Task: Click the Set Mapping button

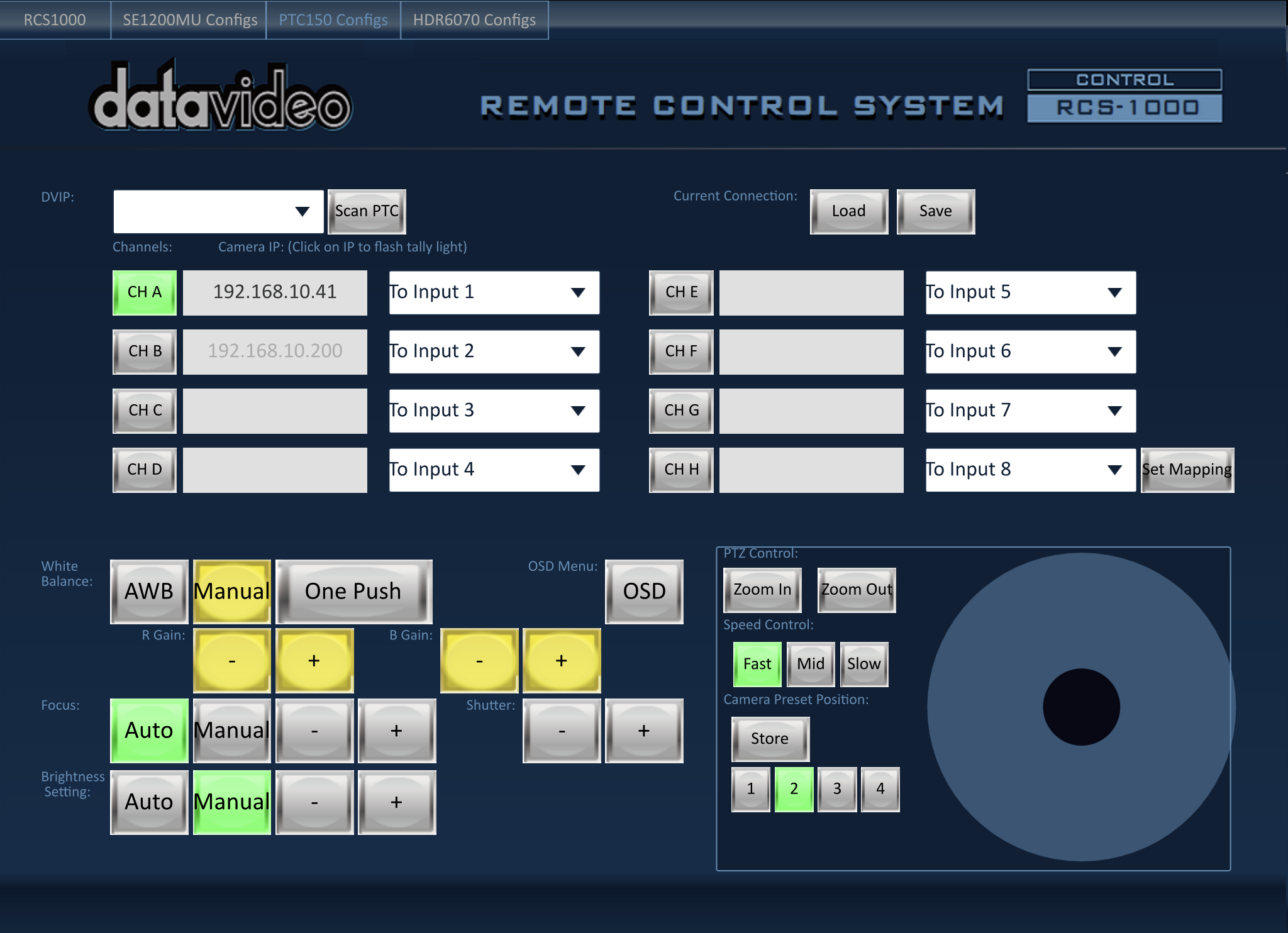Action: pos(1187,470)
